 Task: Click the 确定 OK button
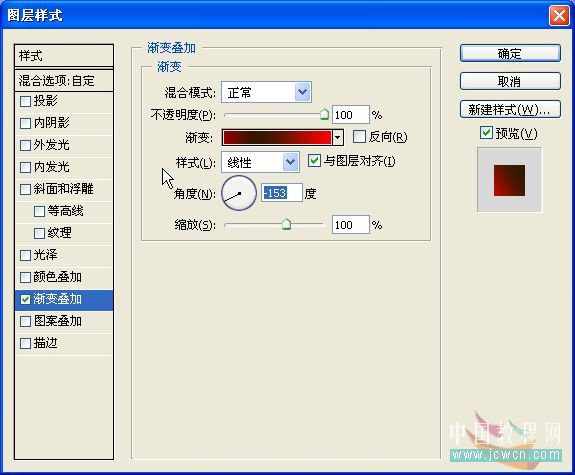point(510,54)
